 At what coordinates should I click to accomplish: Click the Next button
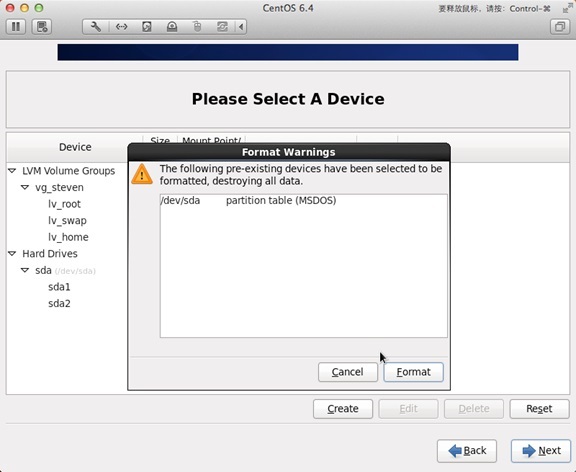tap(541, 451)
